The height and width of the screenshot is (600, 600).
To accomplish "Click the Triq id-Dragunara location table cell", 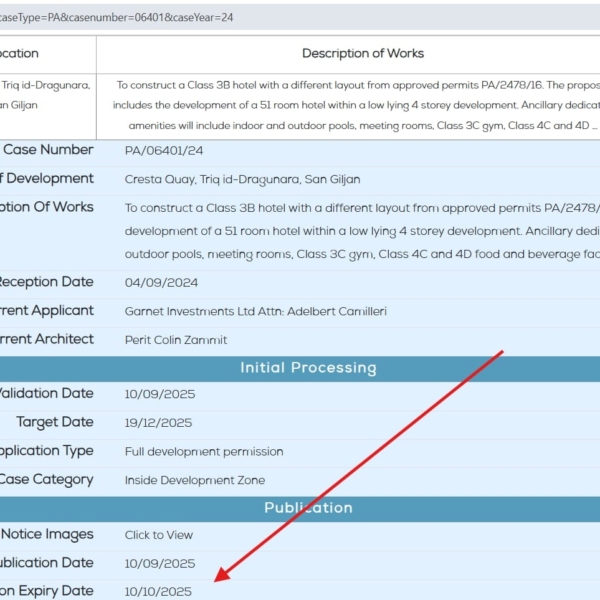I will pyautogui.click(x=45, y=95).
